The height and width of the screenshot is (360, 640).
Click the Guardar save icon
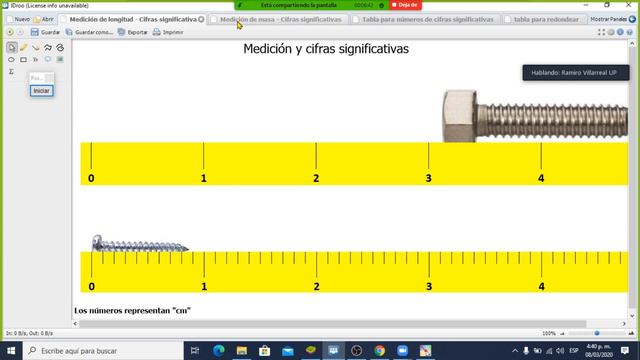tap(35, 32)
